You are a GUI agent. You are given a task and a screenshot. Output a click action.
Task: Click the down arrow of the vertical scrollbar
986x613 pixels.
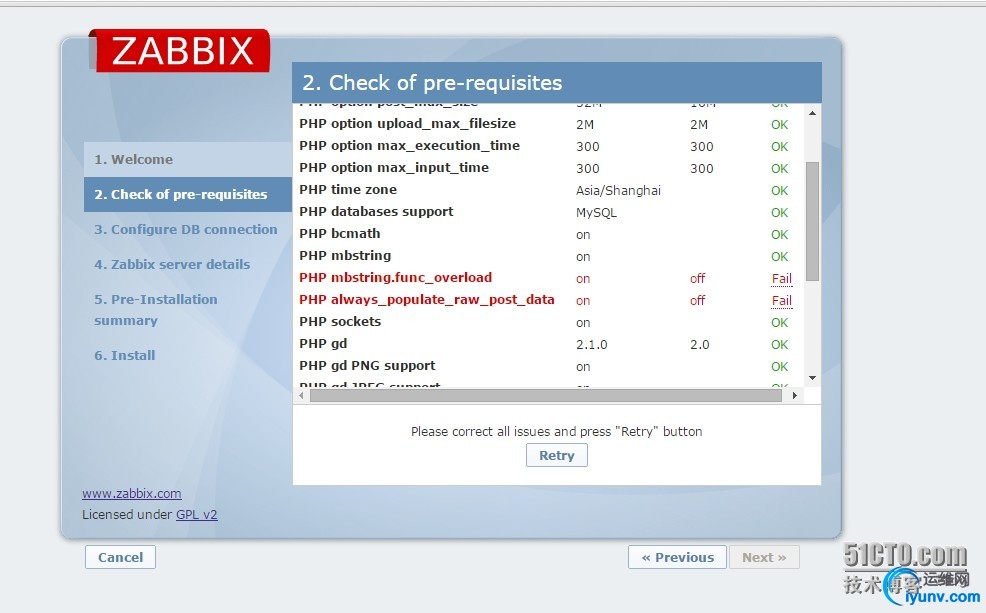point(812,378)
